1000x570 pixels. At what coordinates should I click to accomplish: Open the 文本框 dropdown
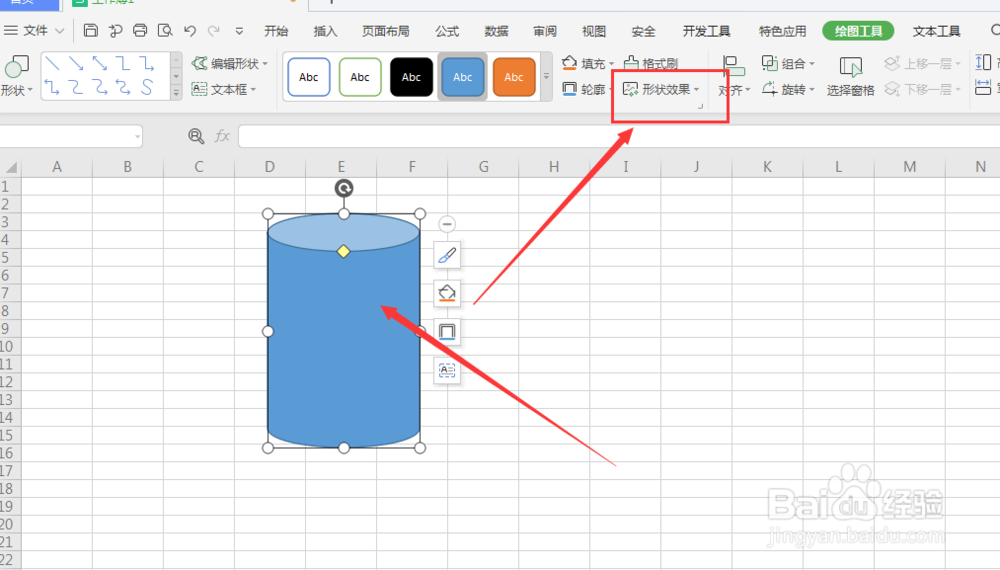pos(224,89)
